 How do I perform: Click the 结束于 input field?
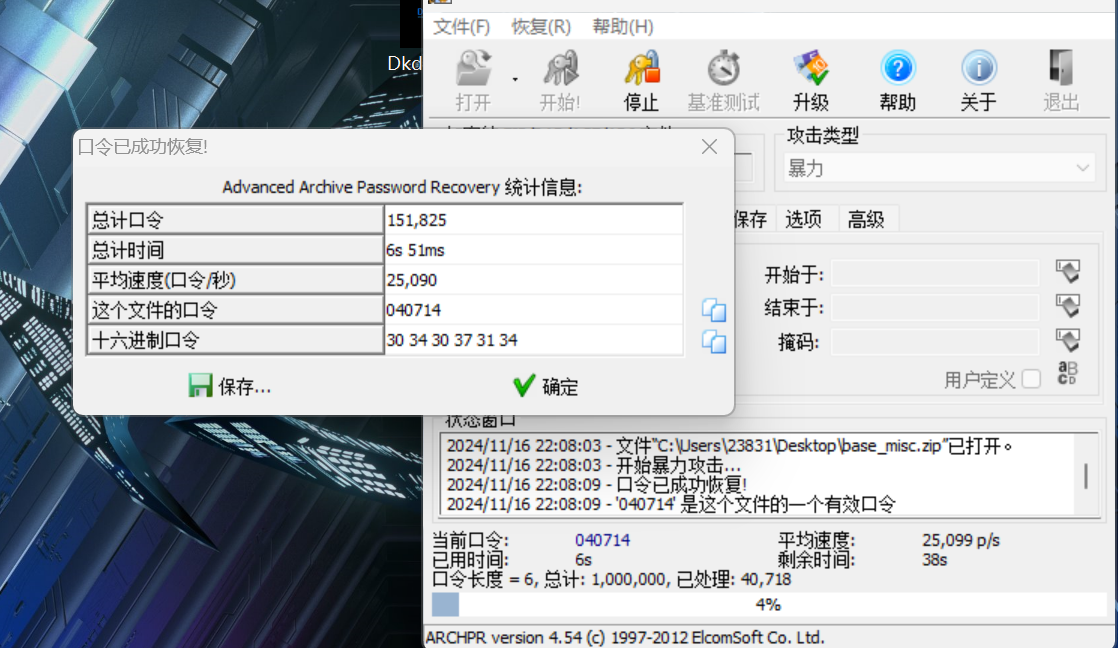(935, 307)
